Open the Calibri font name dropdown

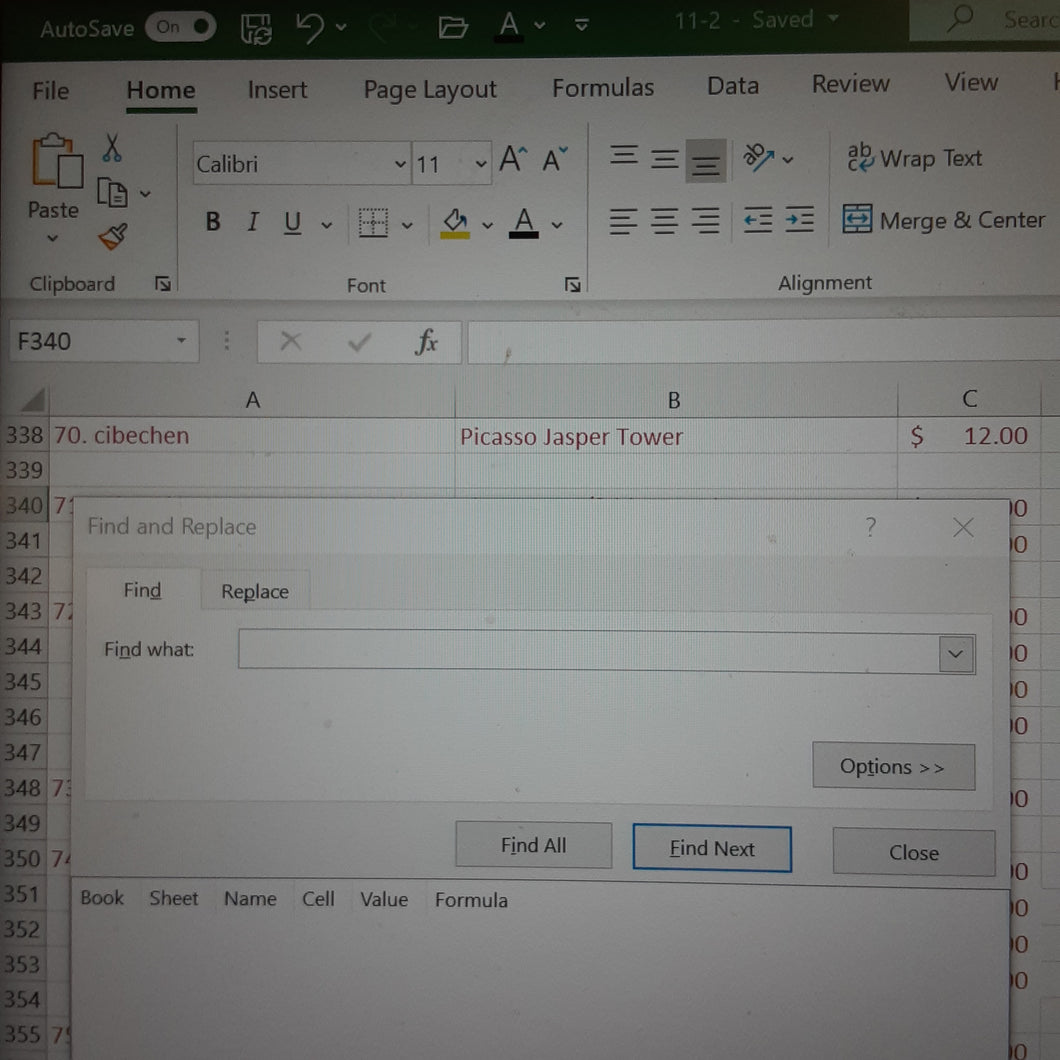pyautogui.click(x=400, y=165)
